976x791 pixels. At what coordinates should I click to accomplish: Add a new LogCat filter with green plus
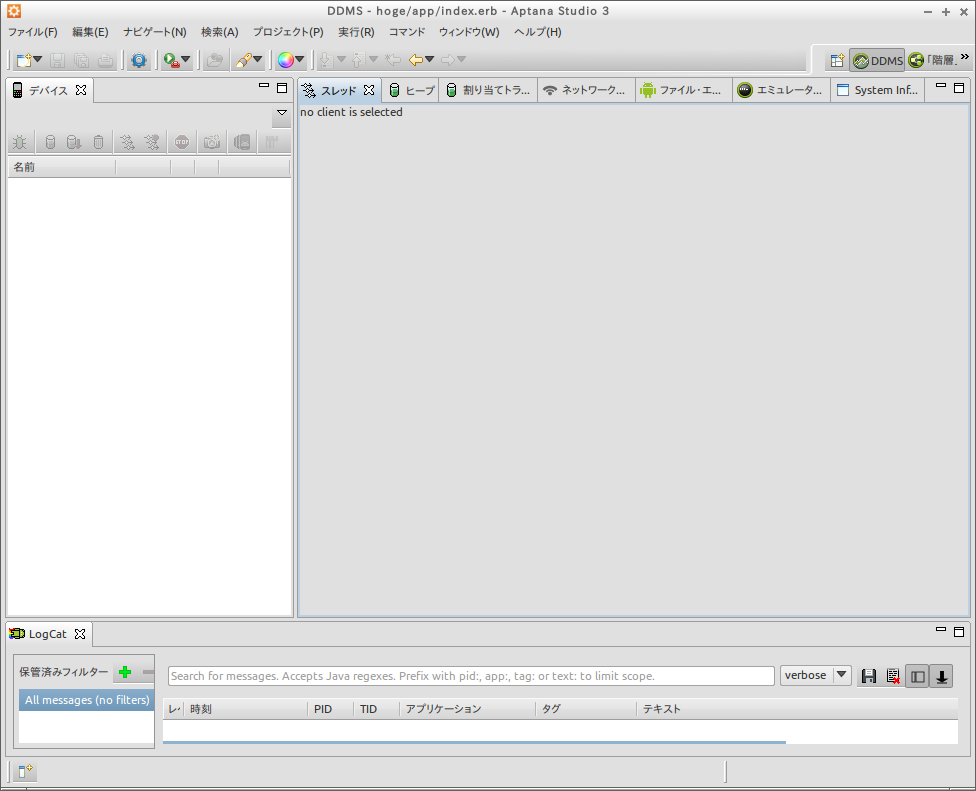click(125, 672)
